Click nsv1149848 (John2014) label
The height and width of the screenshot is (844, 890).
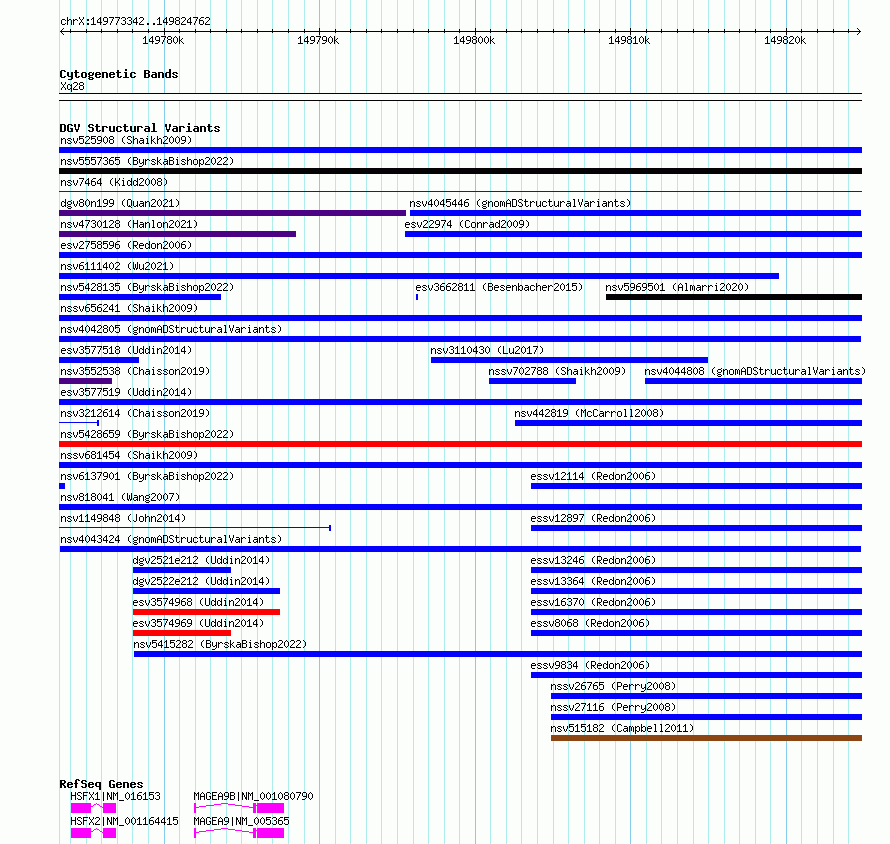[x=123, y=518]
